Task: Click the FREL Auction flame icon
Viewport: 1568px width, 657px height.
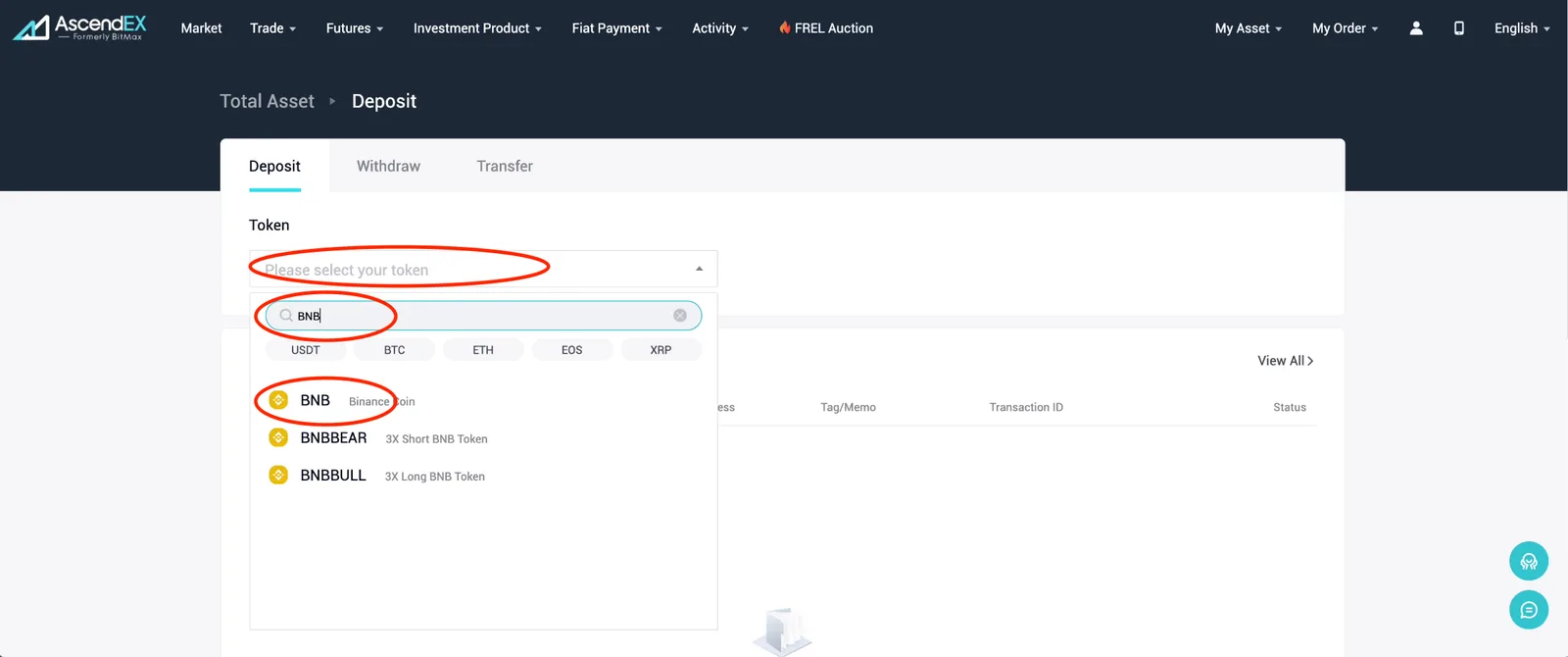Action: pos(785,27)
